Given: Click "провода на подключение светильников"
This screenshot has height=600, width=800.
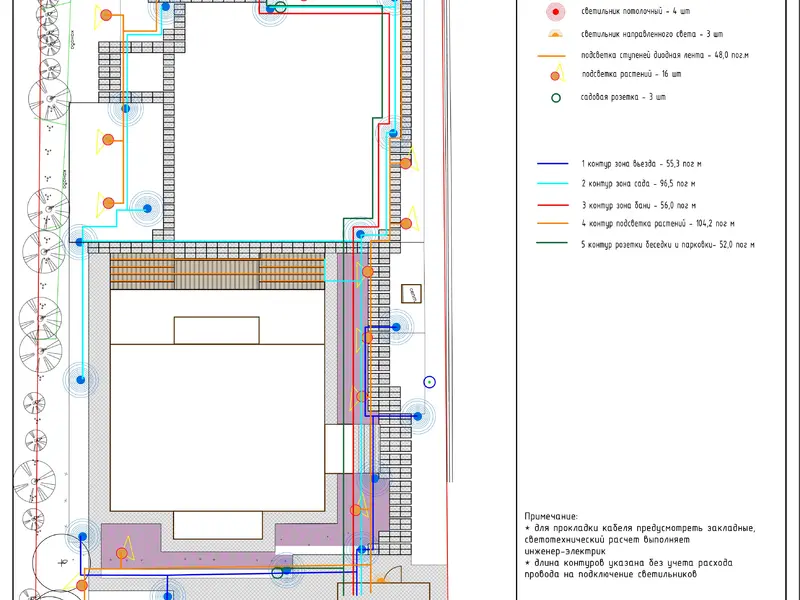Looking at the screenshot, I should 611,574.
